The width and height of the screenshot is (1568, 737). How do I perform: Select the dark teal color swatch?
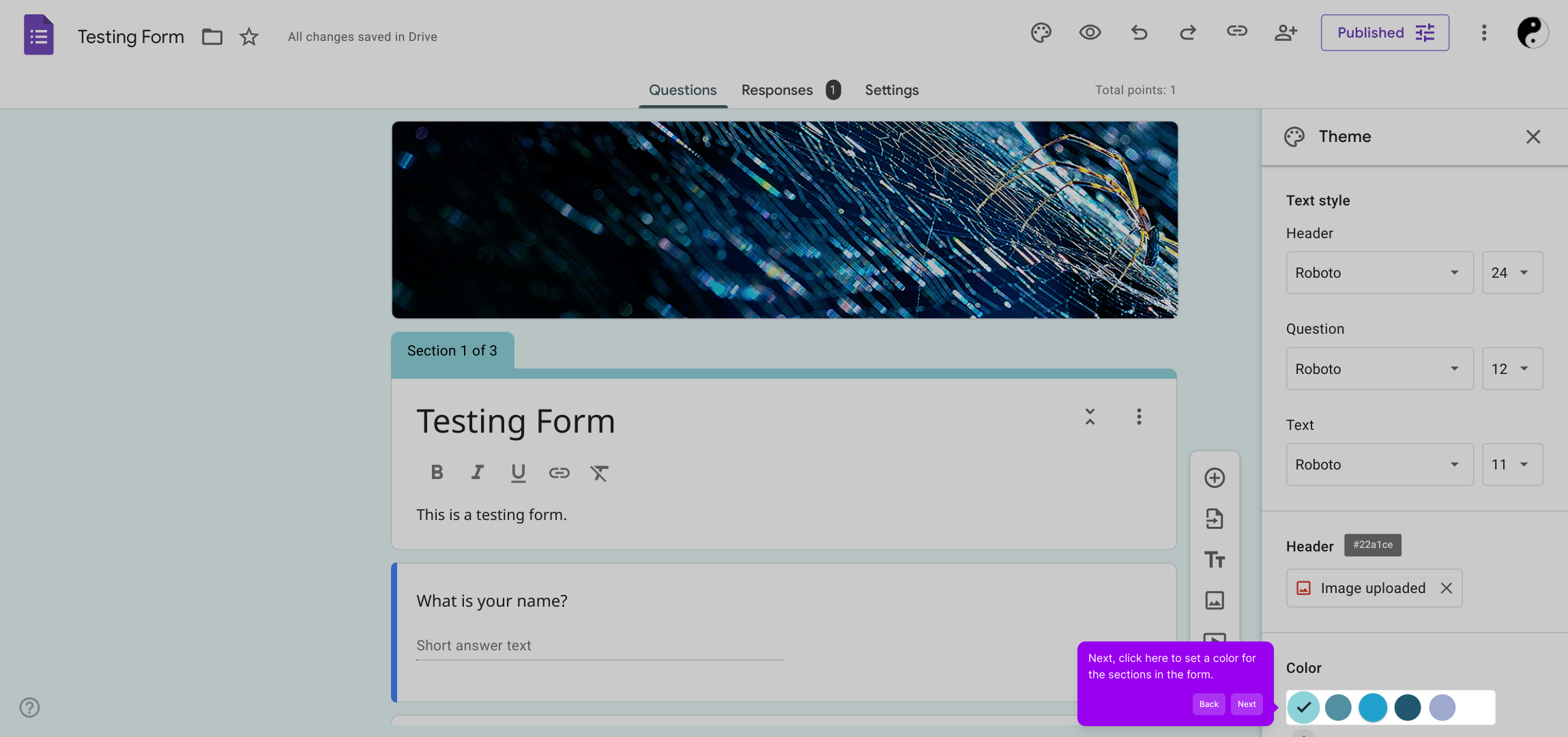[x=1407, y=708]
